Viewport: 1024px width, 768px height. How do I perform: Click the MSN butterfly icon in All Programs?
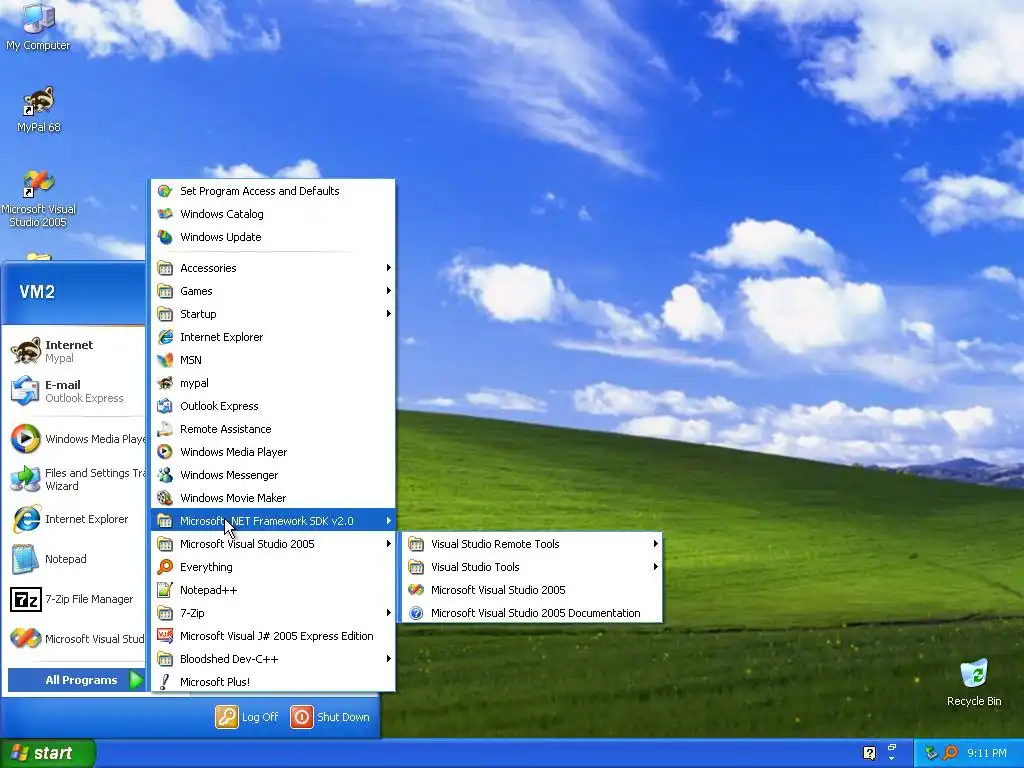coord(165,360)
